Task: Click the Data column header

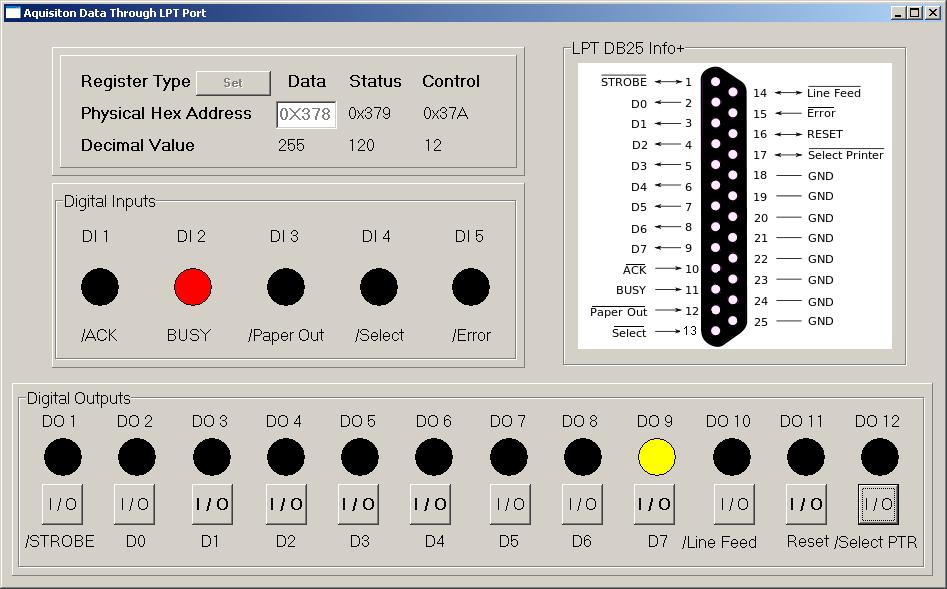Action: tap(307, 82)
